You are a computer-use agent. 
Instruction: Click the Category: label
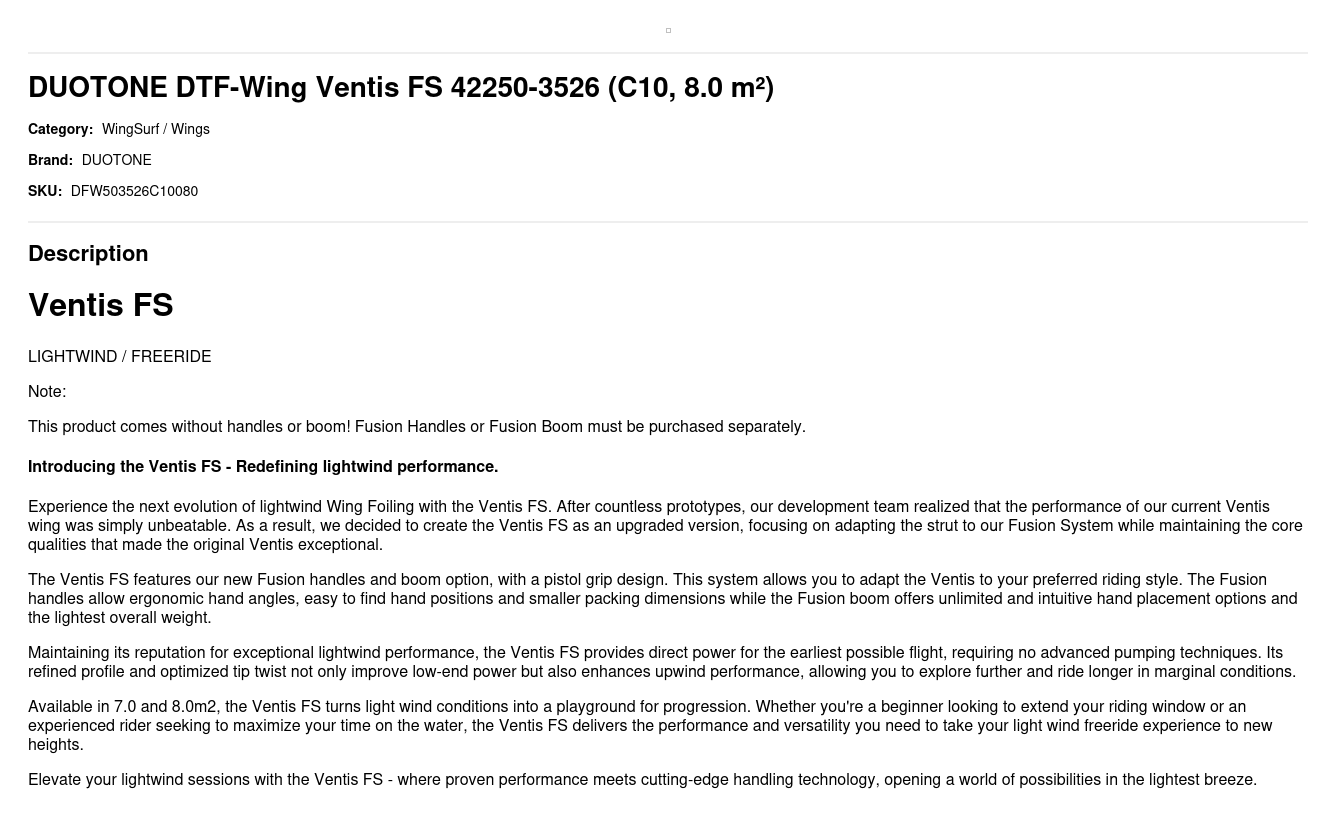60,129
